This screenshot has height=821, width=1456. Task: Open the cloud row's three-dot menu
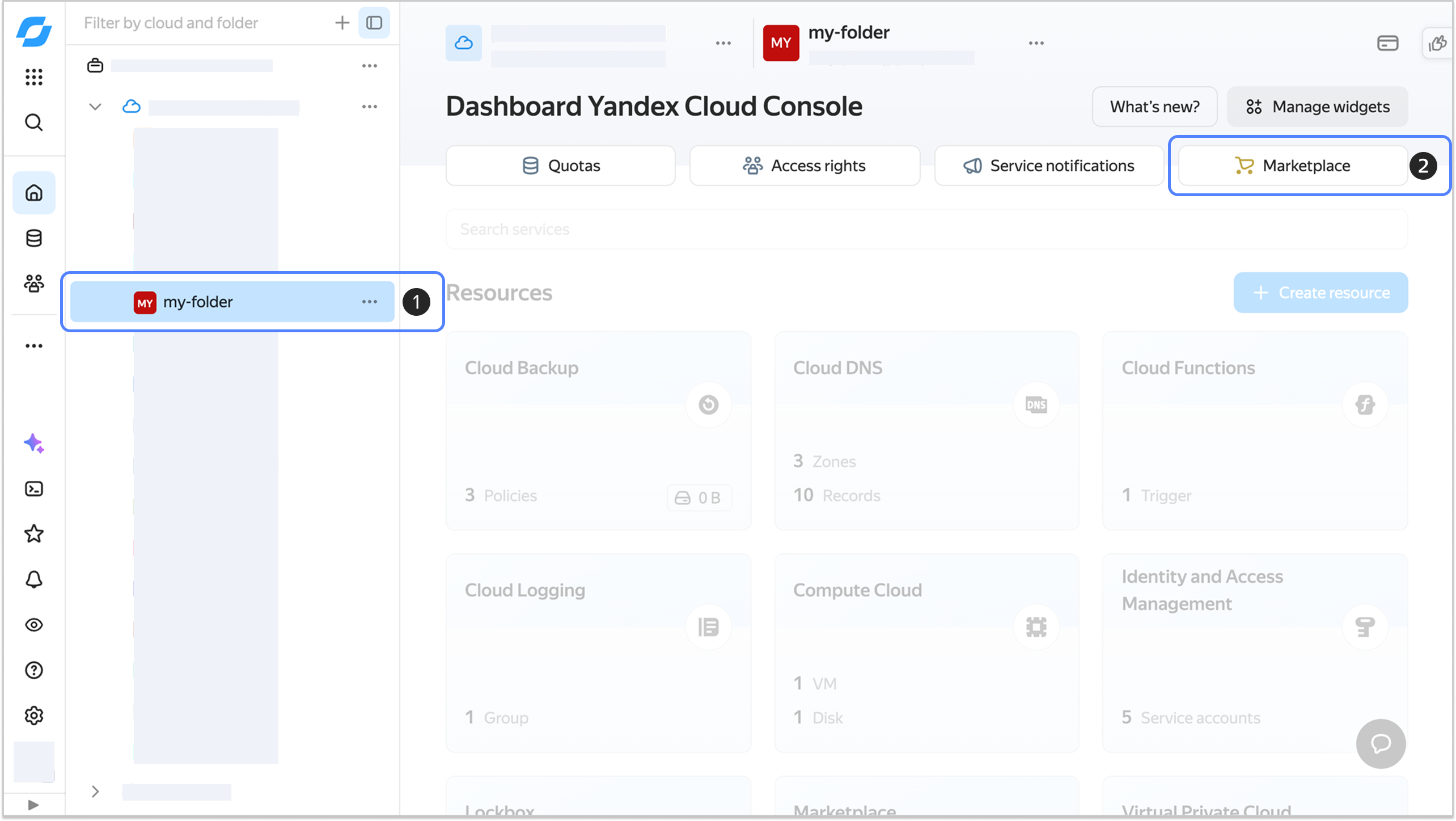coord(370,107)
